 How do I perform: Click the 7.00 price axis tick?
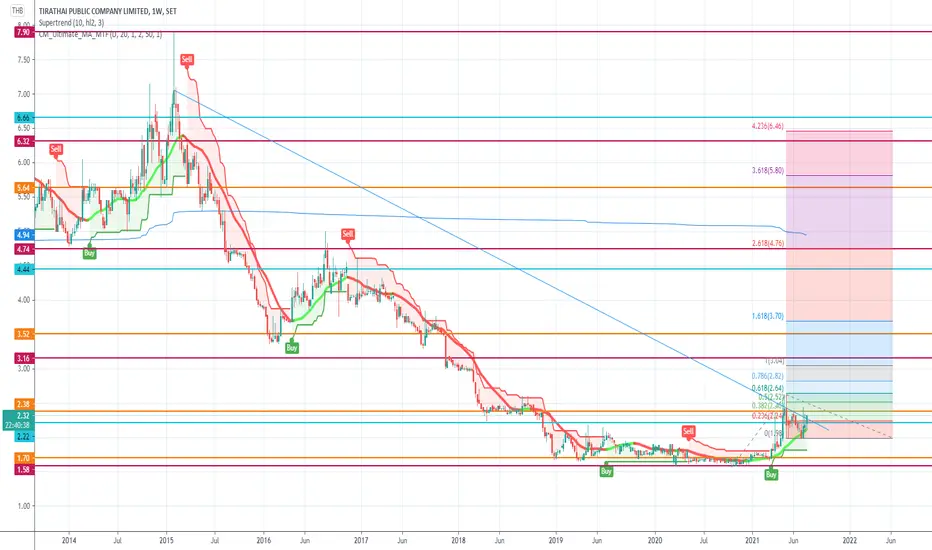24,95
